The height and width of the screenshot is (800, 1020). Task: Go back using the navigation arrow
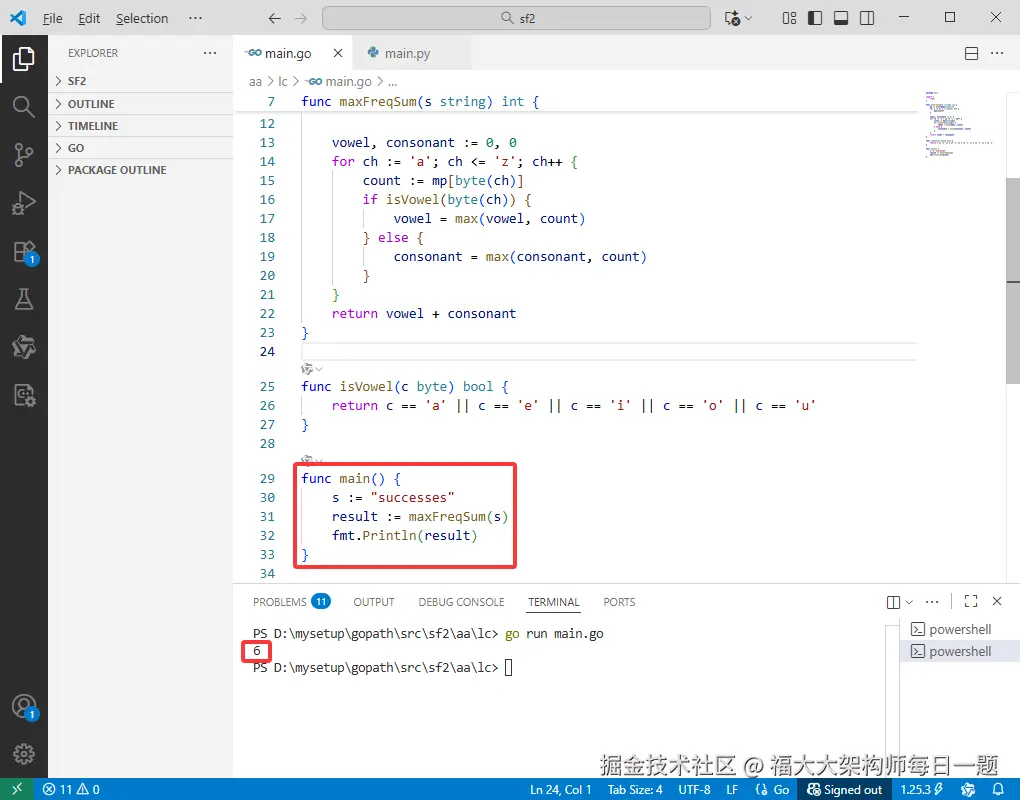pyautogui.click(x=275, y=18)
